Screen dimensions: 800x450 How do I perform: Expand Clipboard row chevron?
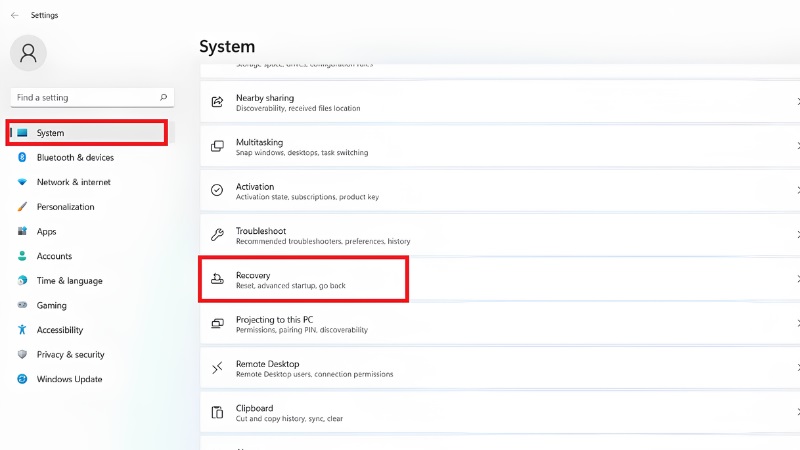click(x=797, y=412)
